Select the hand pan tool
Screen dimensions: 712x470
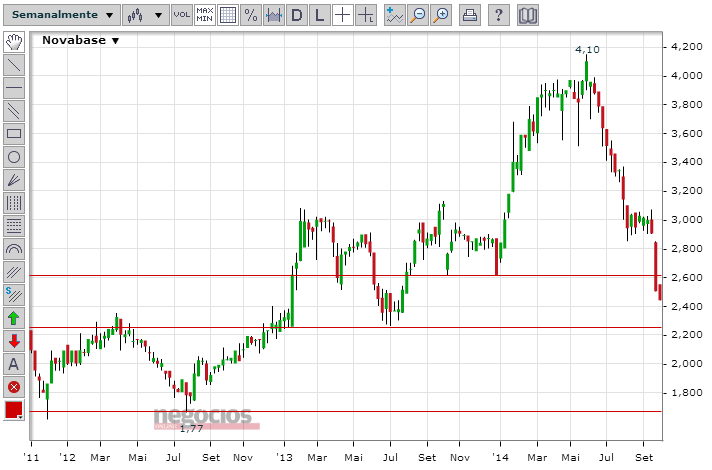tap(14, 42)
